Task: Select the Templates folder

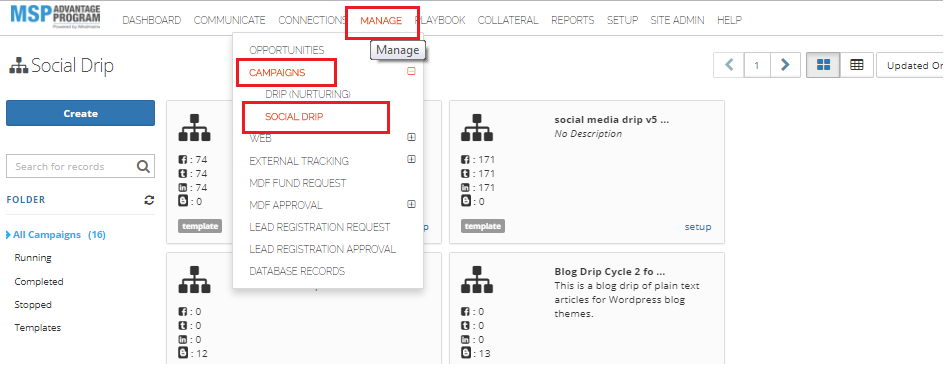Action: 38,328
